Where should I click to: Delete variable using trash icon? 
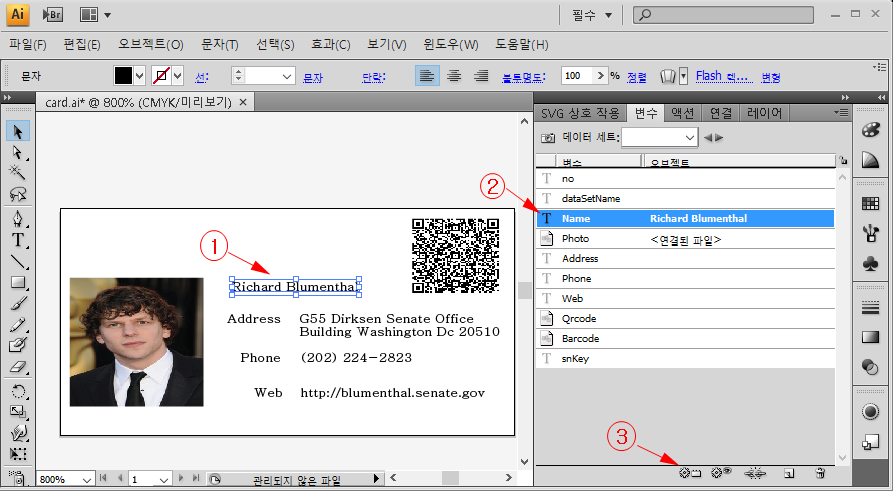coord(819,473)
